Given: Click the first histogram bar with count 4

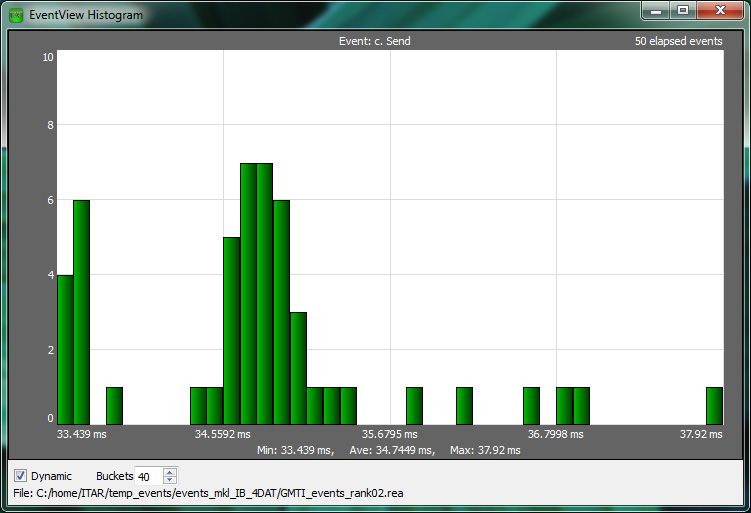Looking at the screenshot, I should point(65,350).
